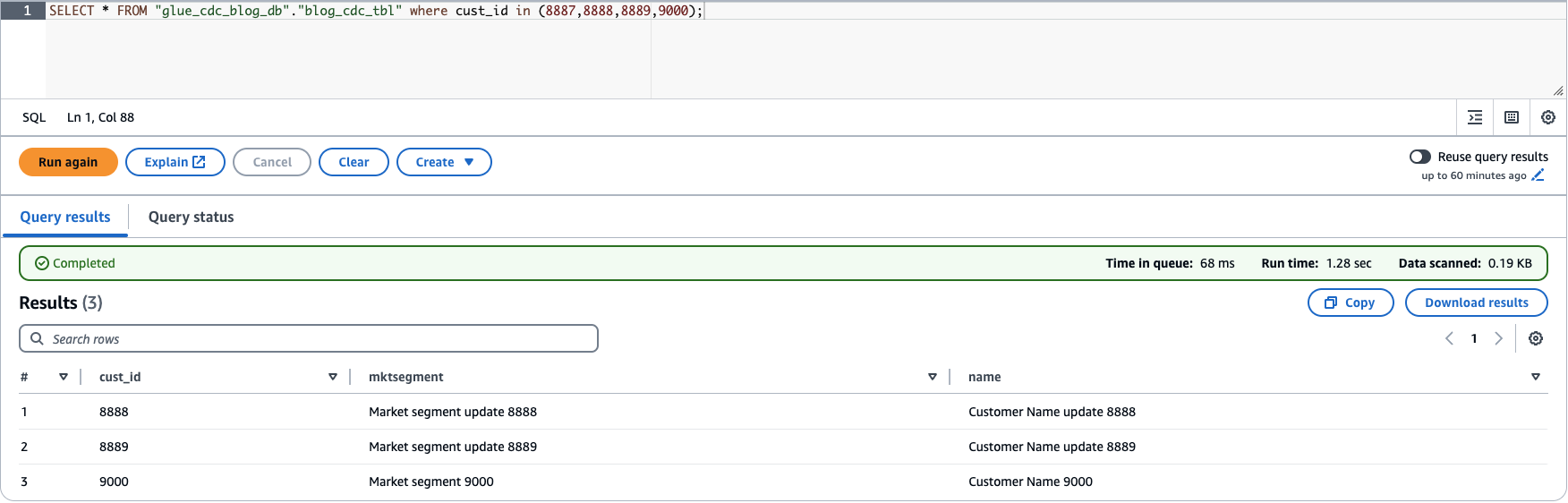
Task: Click the format query indent icon
Action: click(1475, 117)
